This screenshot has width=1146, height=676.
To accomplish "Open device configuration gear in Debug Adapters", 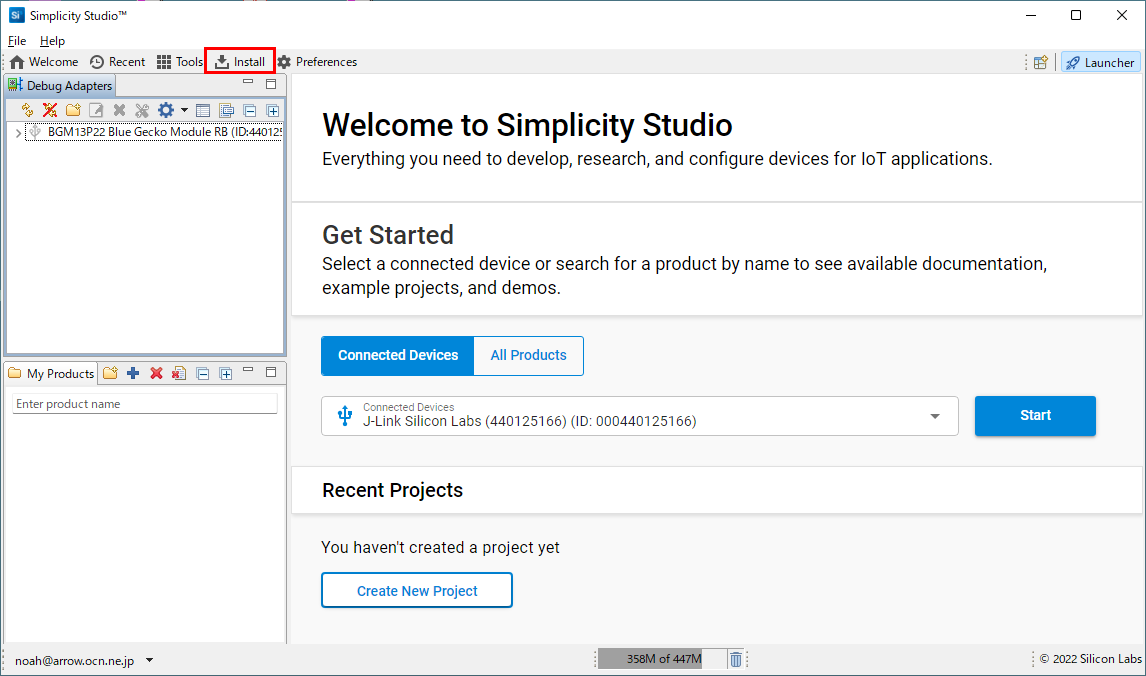I will [166, 110].
